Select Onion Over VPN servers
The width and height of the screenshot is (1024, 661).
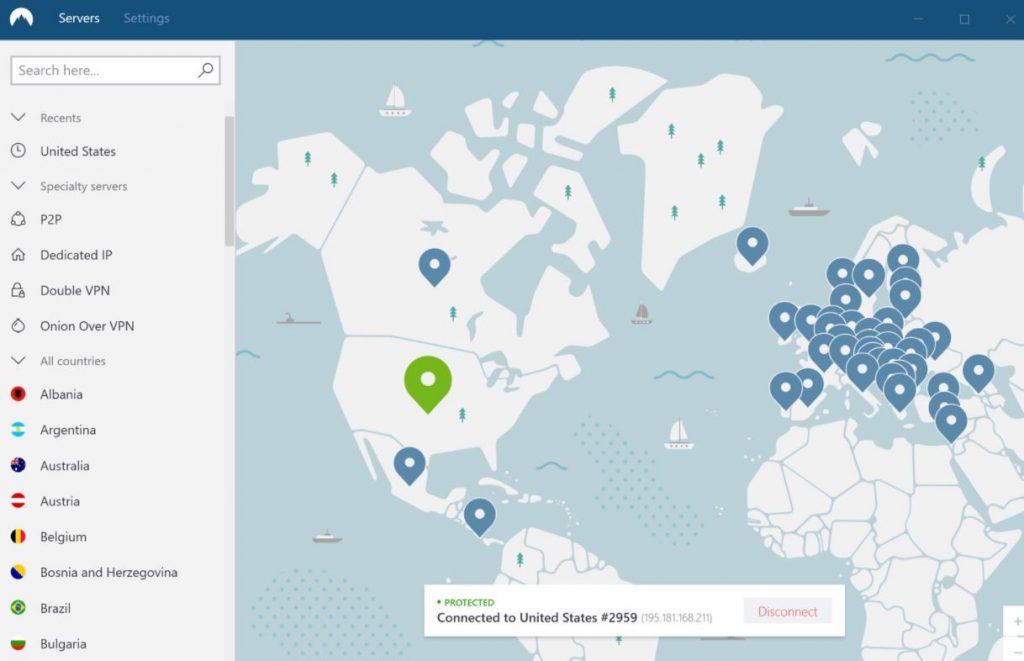(x=87, y=326)
